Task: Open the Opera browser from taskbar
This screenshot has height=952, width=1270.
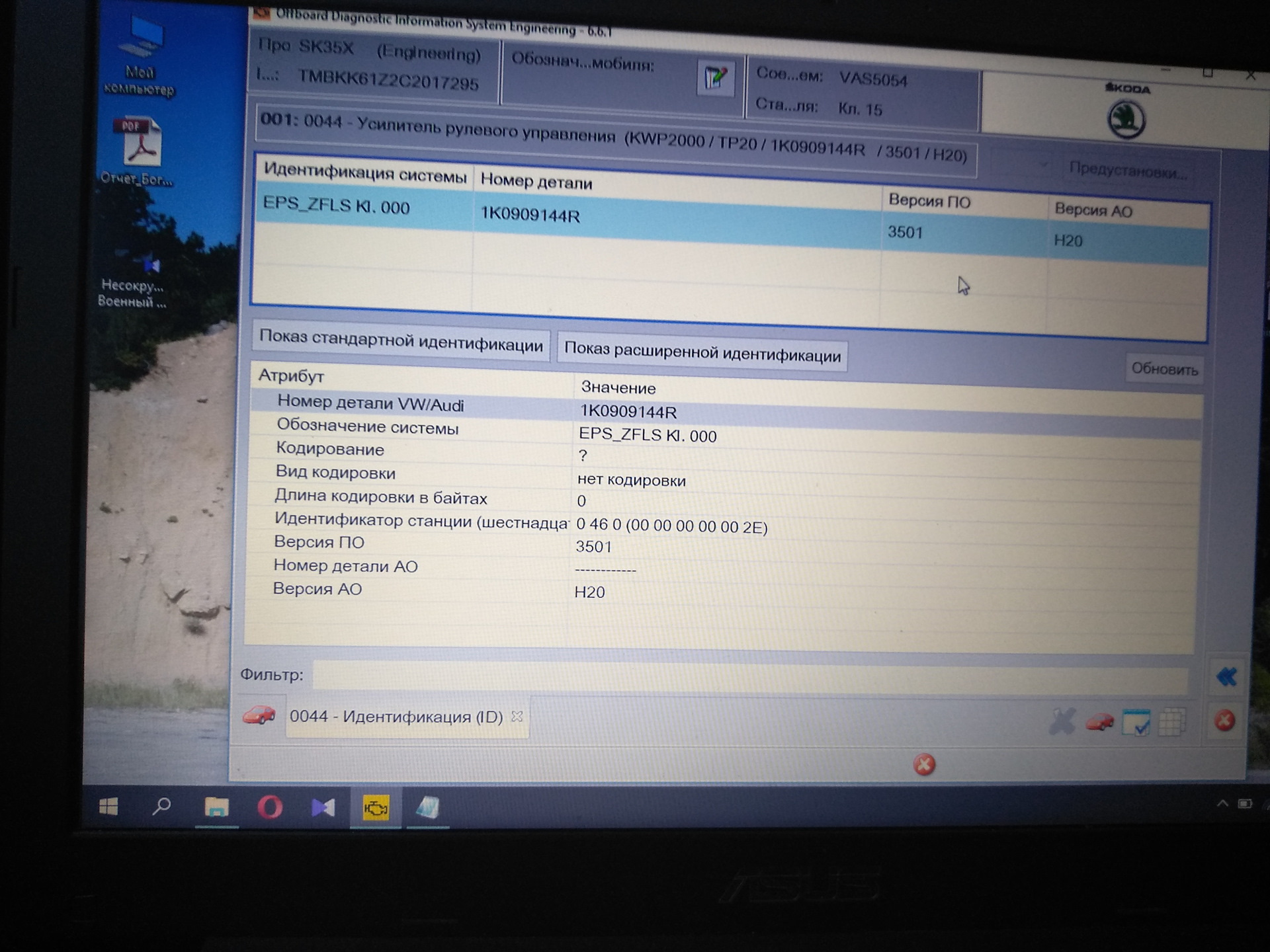Action: pos(270,807)
